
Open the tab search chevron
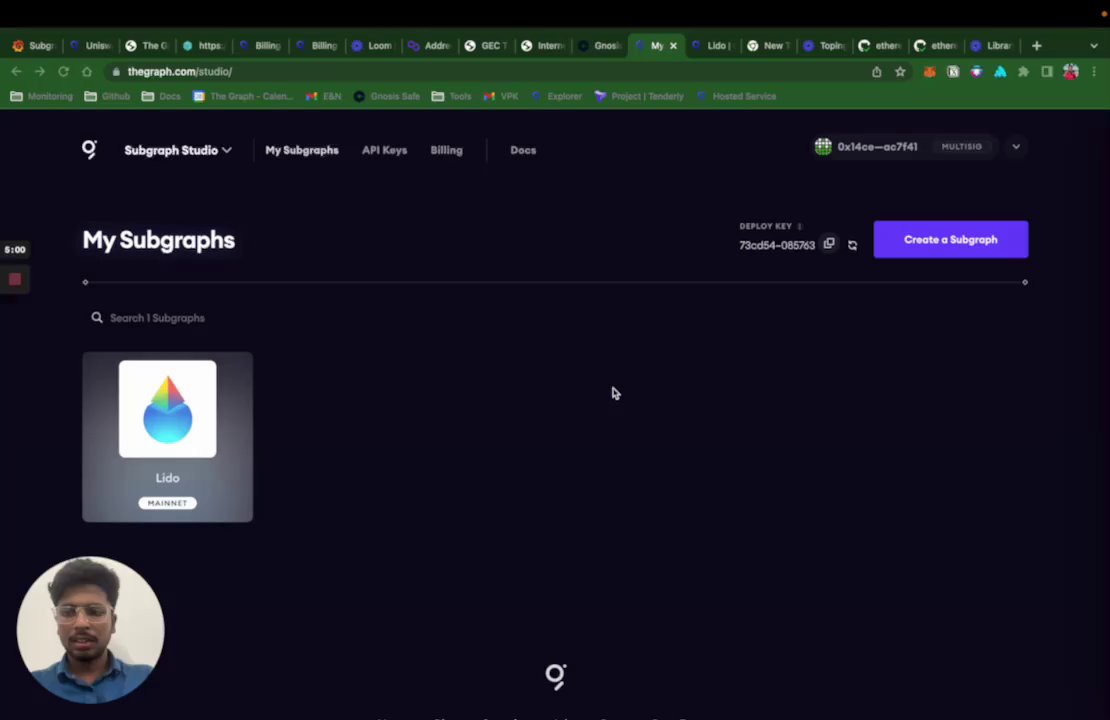[1094, 45]
